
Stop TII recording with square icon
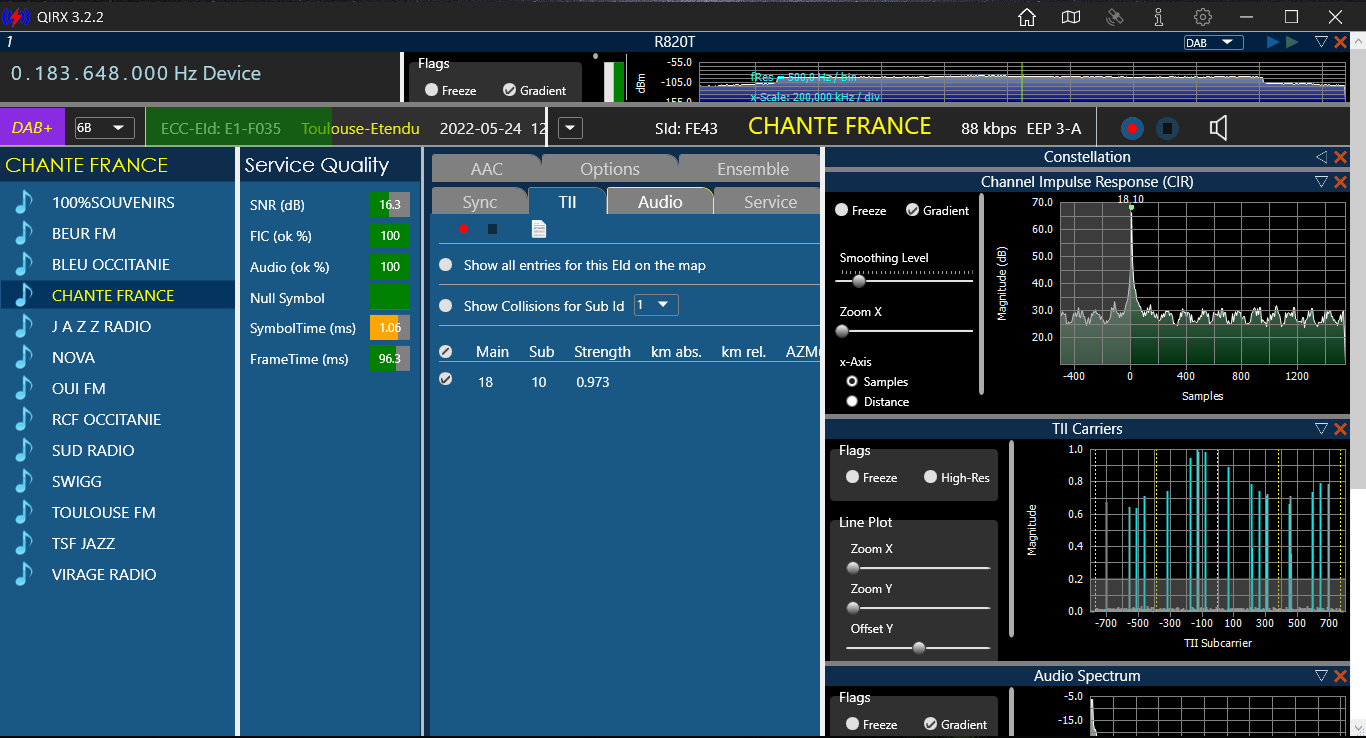pos(492,229)
